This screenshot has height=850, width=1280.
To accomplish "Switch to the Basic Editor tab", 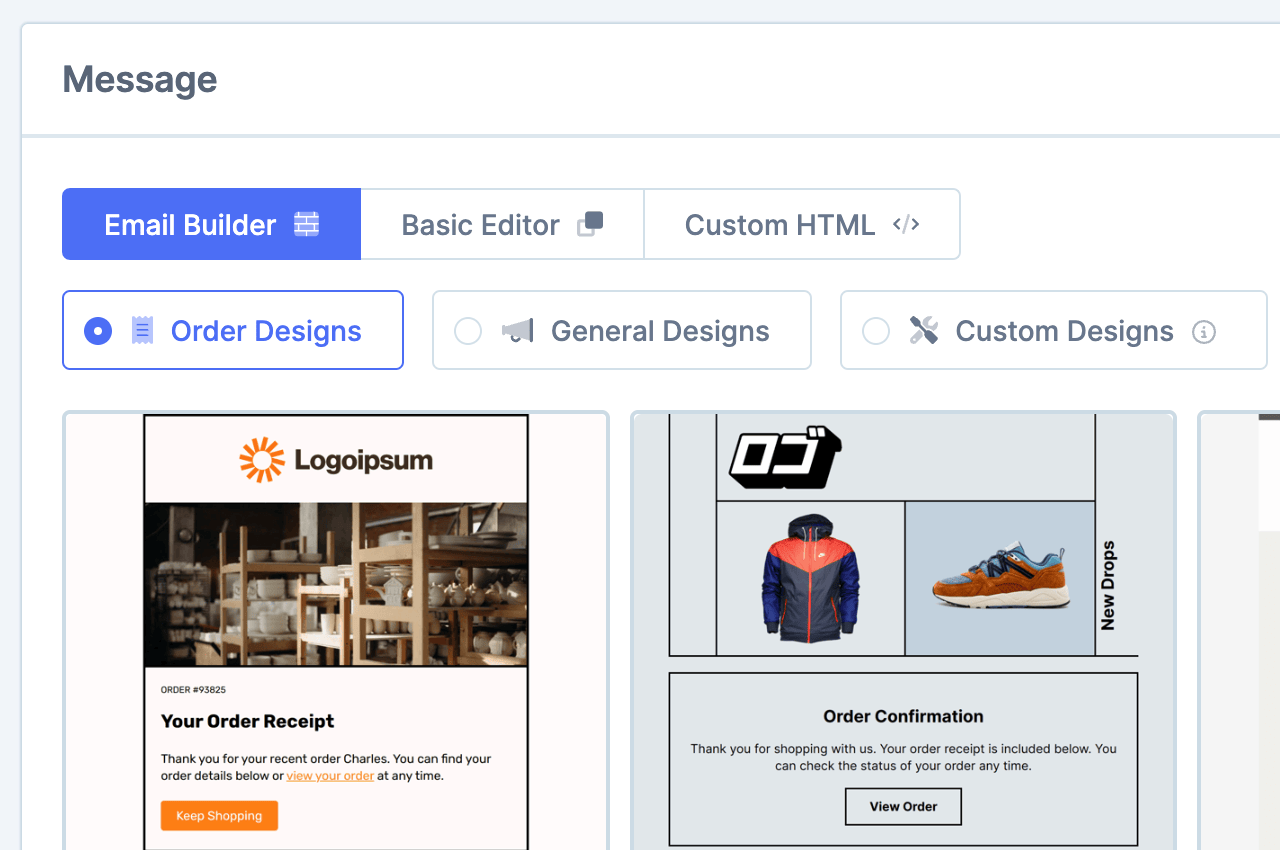I will (502, 225).
